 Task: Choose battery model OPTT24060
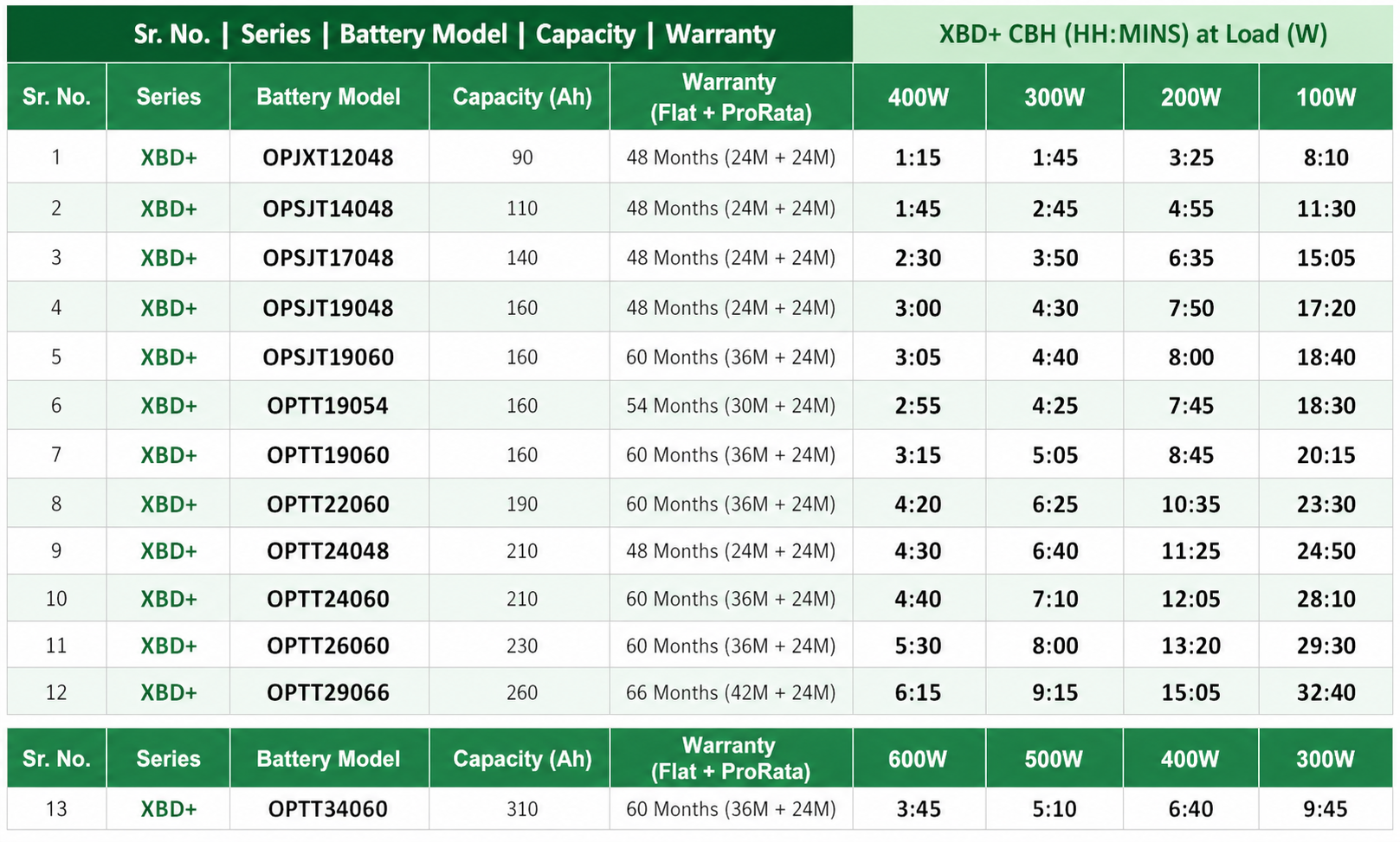328,599
